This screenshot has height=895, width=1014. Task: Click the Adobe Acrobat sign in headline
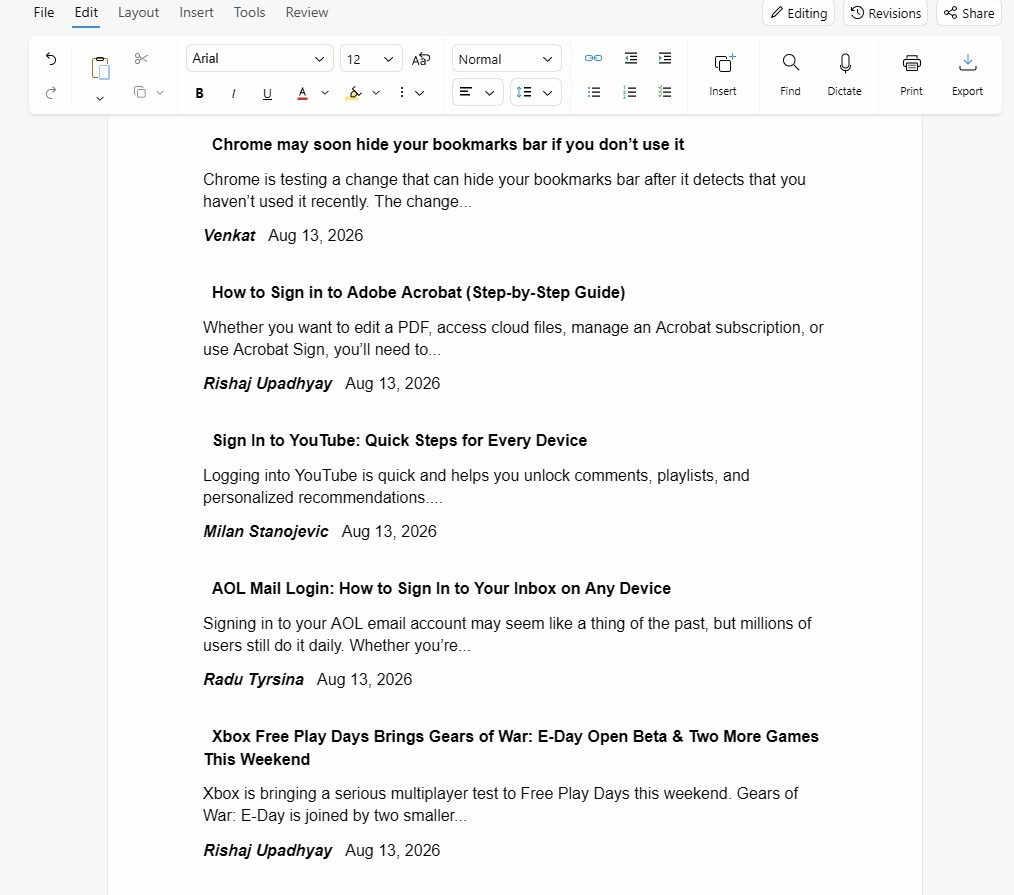(418, 292)
